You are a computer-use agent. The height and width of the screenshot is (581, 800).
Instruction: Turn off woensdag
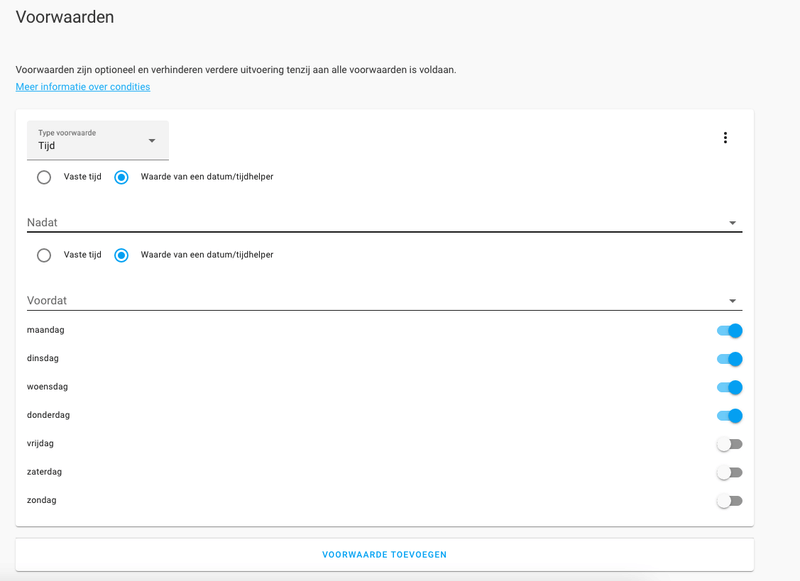coord(729,386)
